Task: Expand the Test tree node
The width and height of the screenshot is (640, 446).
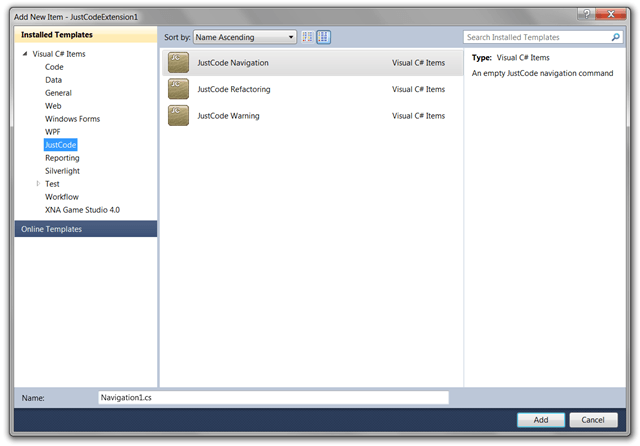Action: (38, 184)
